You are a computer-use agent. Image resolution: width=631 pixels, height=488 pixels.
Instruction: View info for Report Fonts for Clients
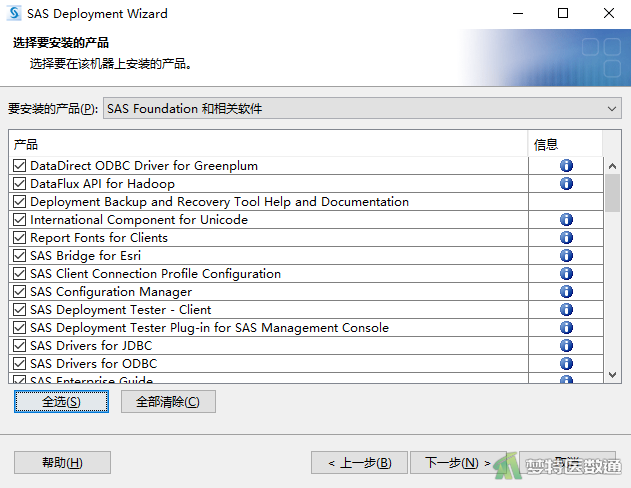[x=566, y=237]
